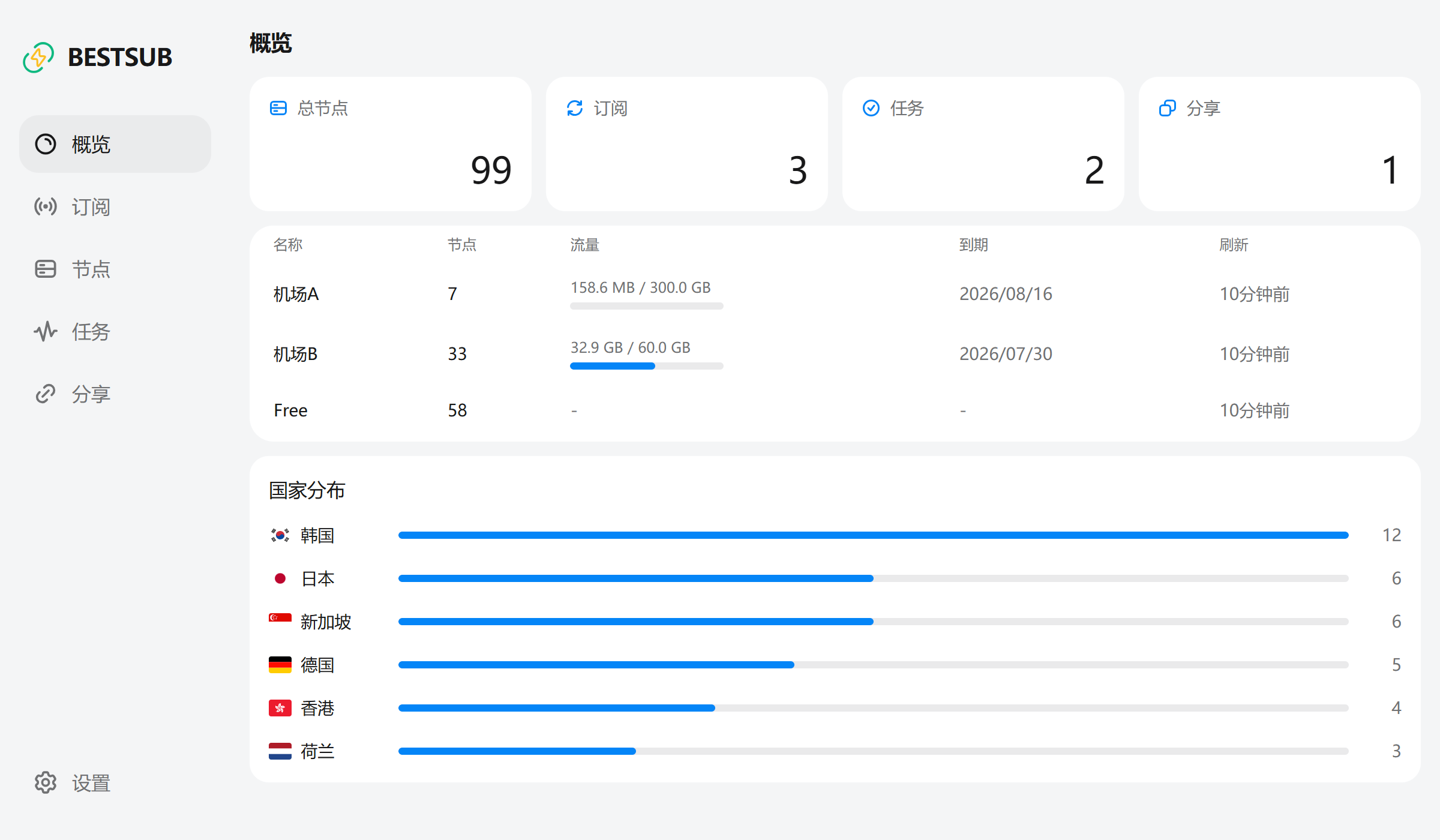Click the 韩国 distribution bar
Image resolution: width=1440 pixels, height=840 pixels.
[874, 535]
